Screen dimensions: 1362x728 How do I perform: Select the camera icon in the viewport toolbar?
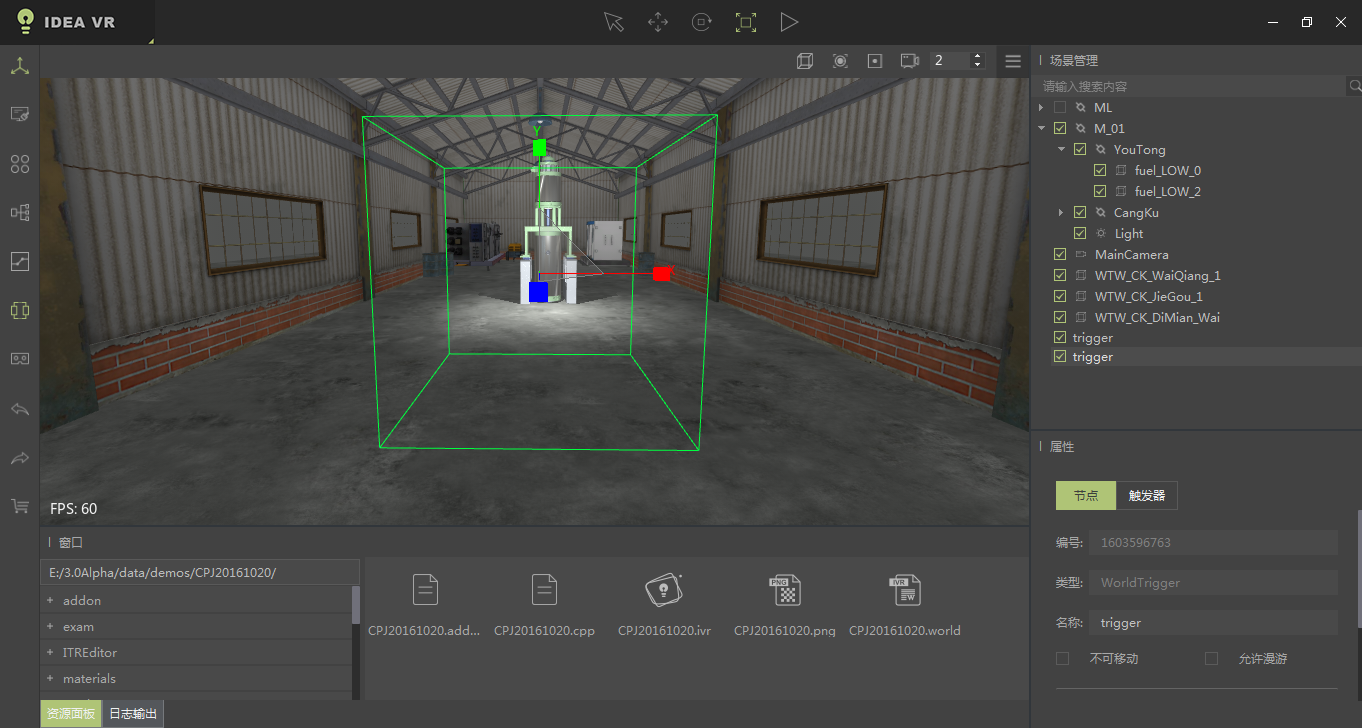908,60
